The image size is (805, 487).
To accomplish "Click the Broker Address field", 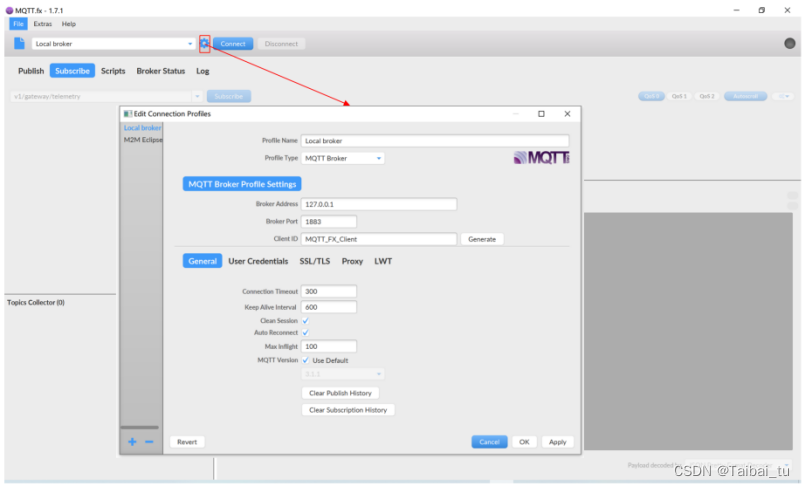I will 379,204.
